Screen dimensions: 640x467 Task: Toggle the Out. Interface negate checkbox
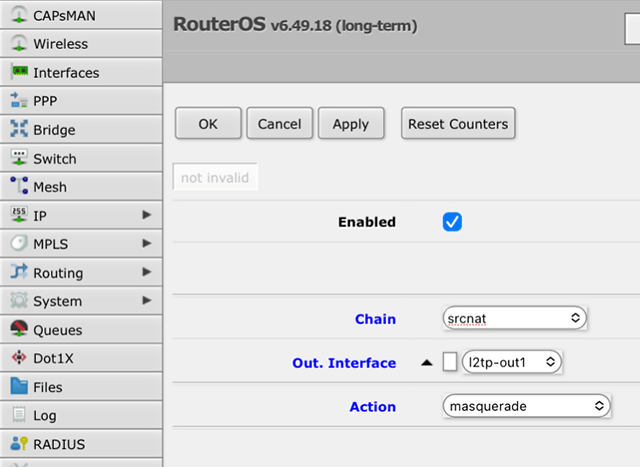coord(450,362)
